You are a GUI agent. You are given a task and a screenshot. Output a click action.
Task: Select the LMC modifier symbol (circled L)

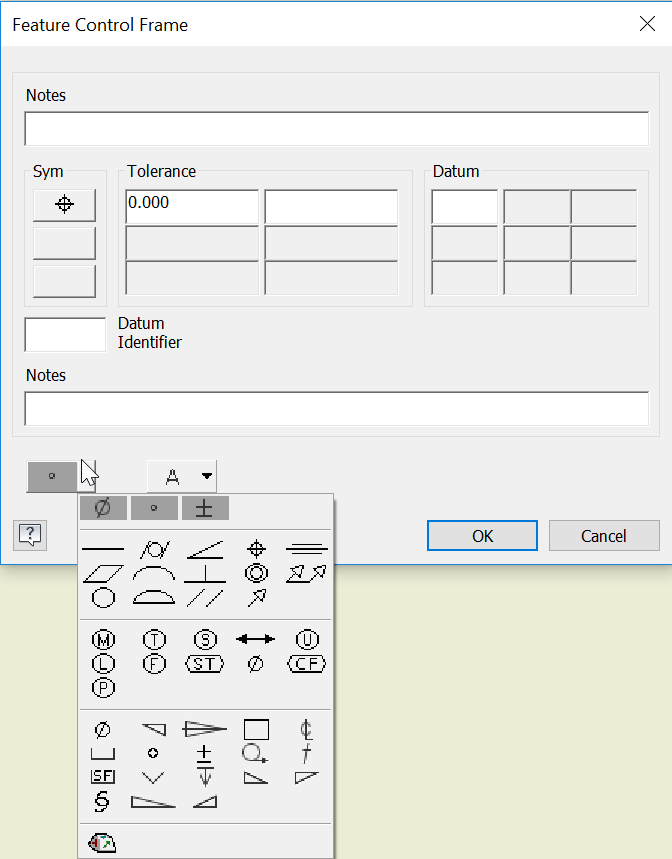[x=102, y=663]
